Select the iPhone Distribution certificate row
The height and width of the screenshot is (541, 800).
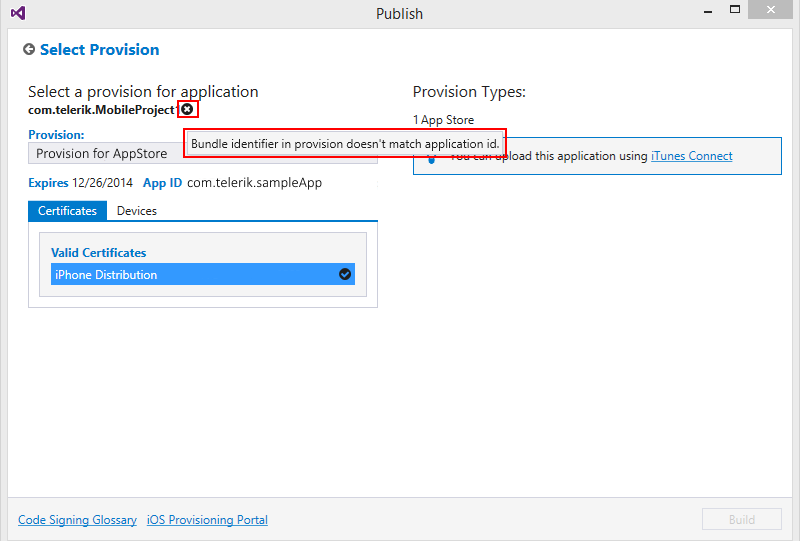(203, 274)
